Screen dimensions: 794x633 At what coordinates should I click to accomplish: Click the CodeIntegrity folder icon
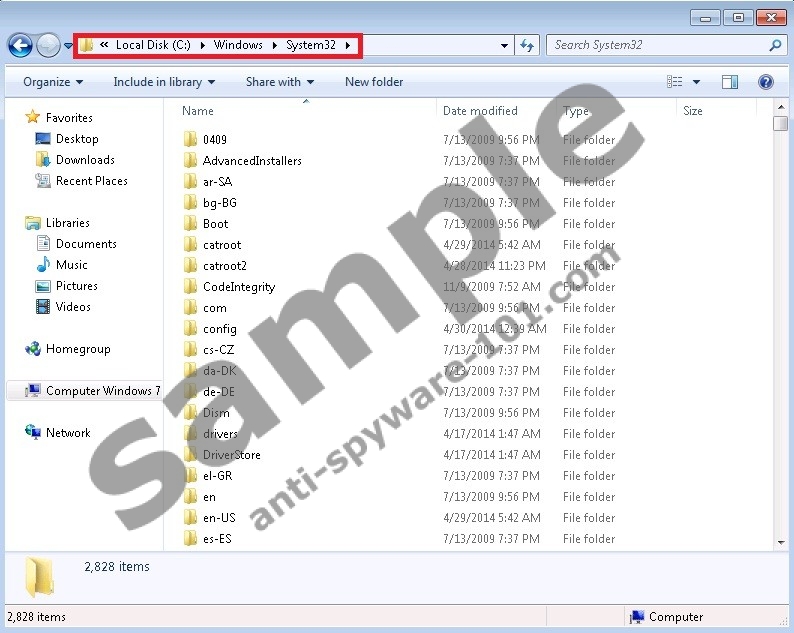tap(190, 287)
